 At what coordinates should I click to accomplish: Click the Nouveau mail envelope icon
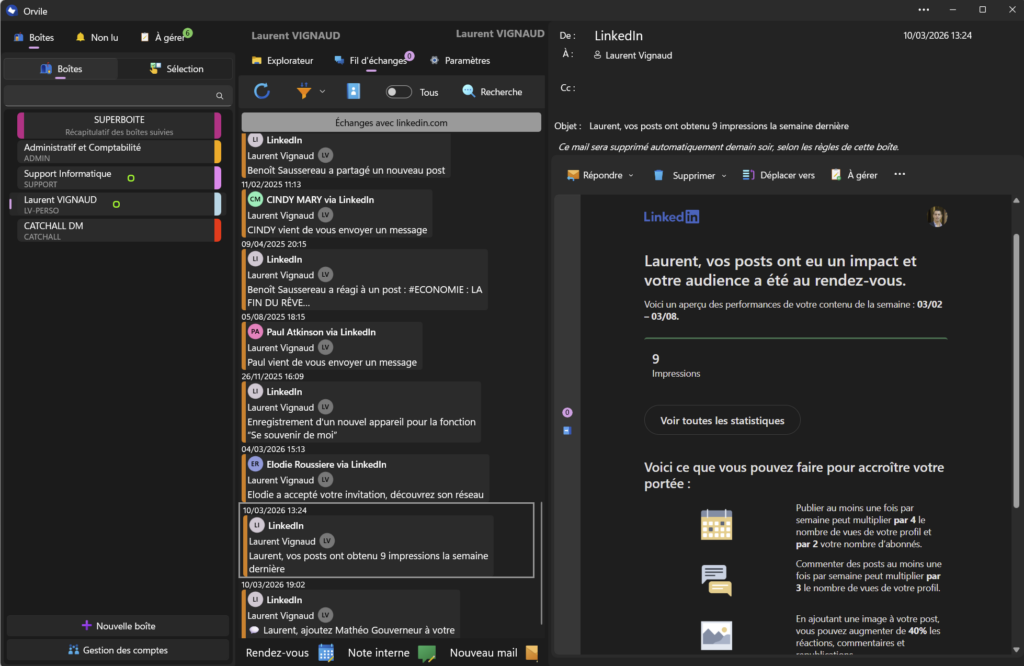[532, 653]
